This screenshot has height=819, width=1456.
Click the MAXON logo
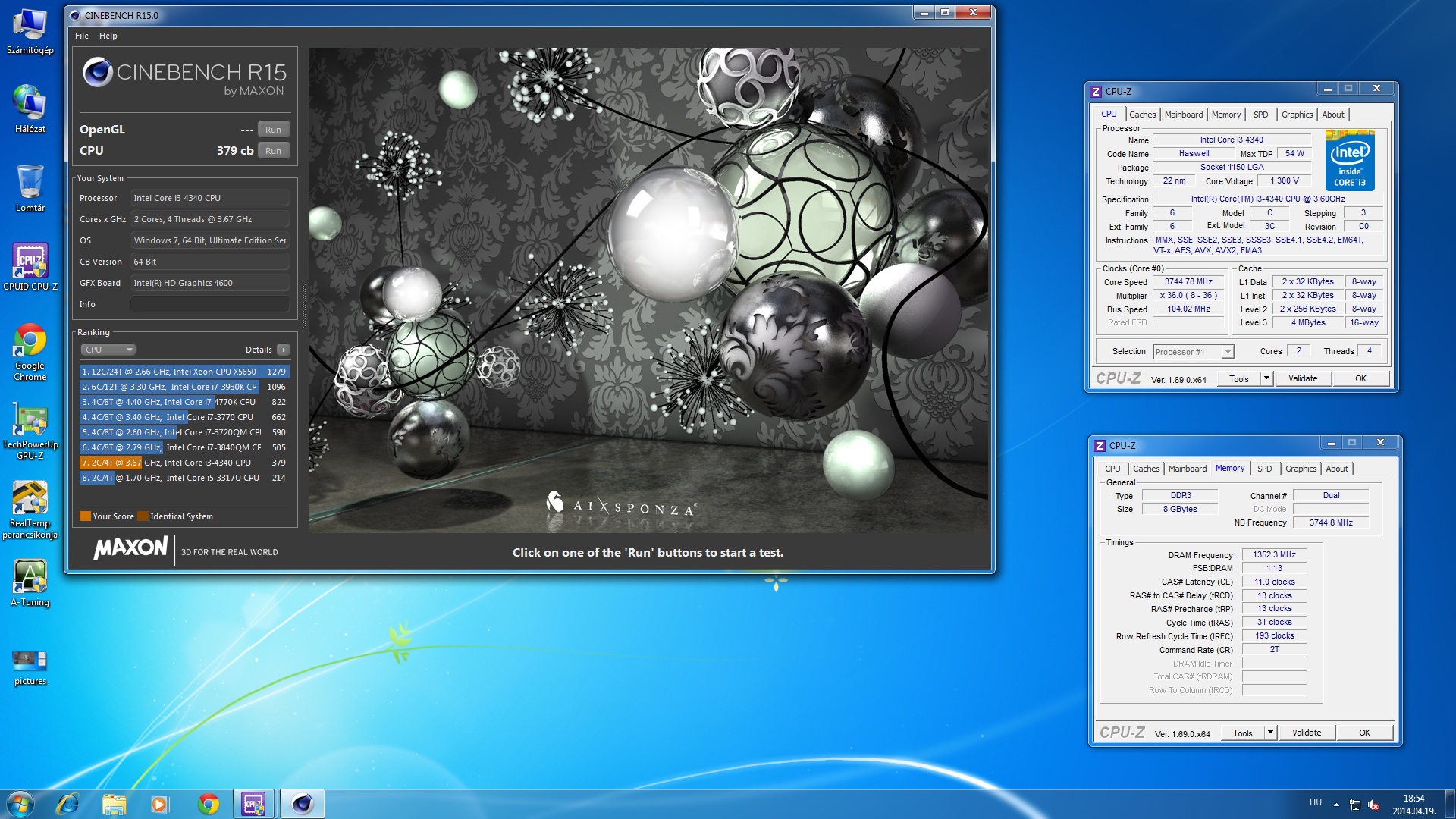130,548
